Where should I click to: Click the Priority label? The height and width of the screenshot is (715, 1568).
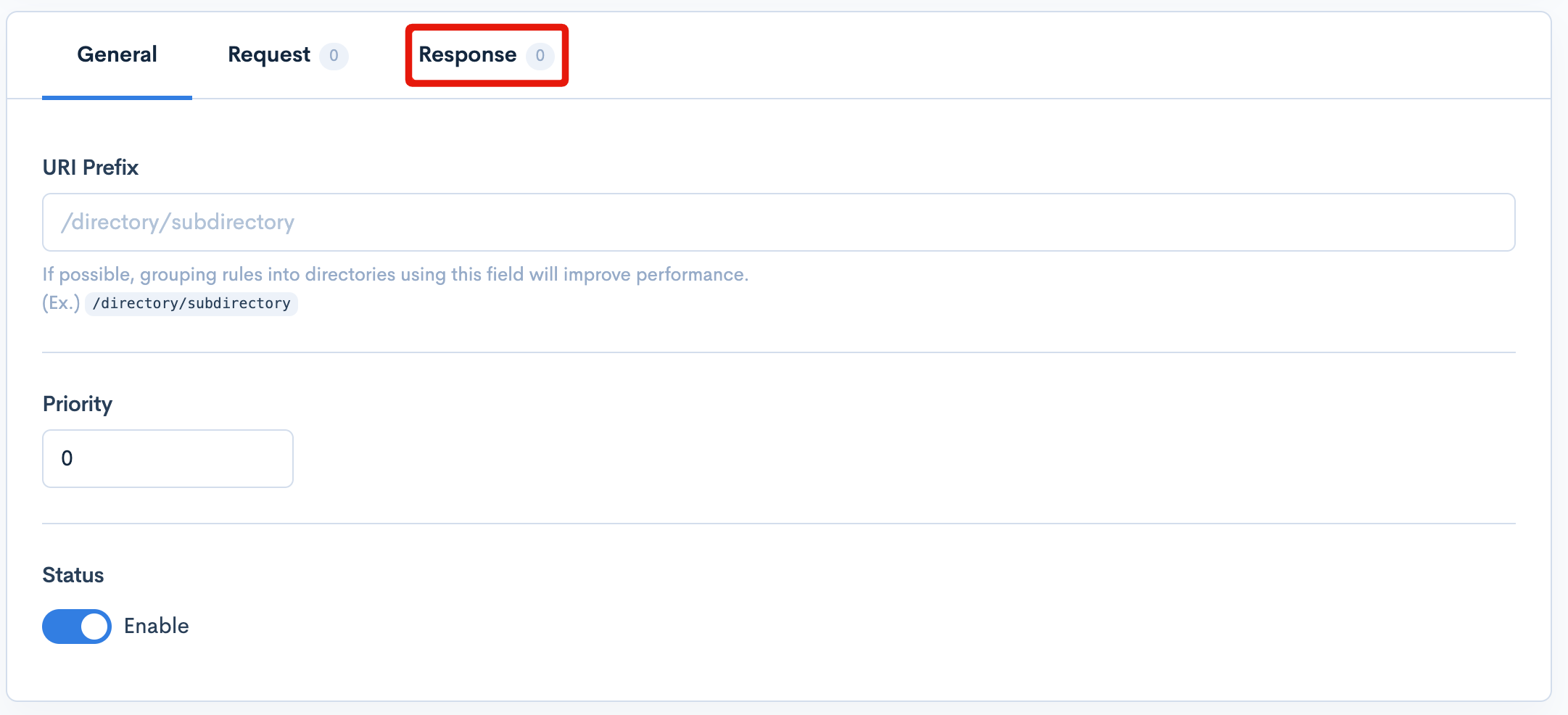(x=78, y=404)
